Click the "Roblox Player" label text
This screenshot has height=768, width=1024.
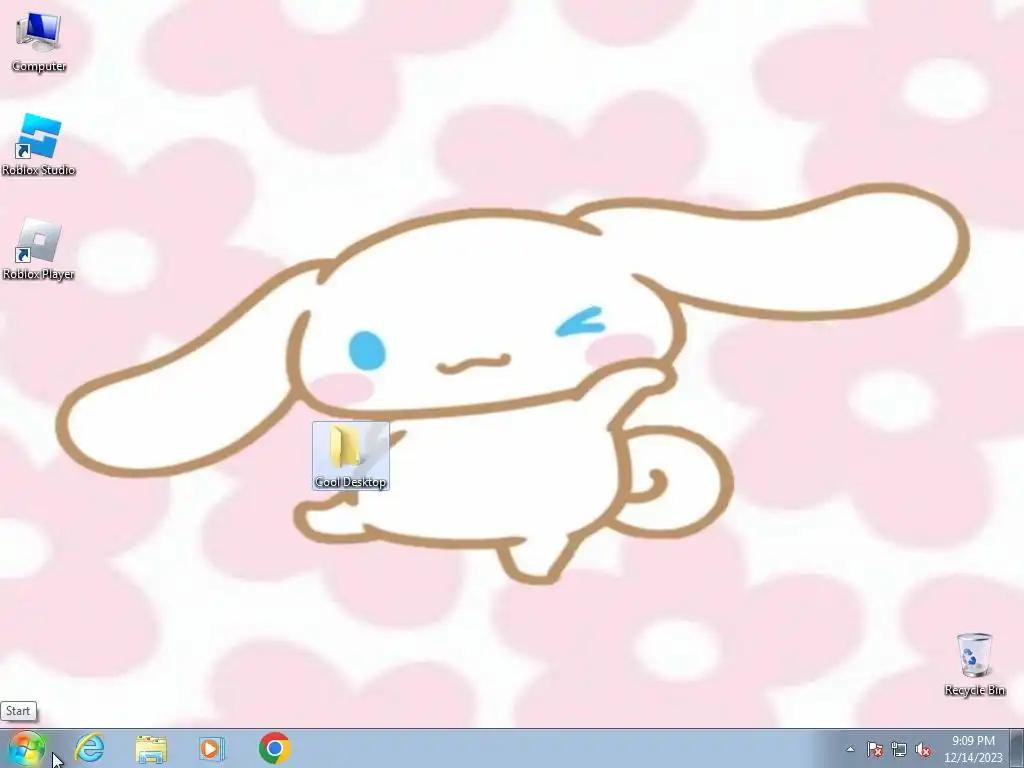pyautogui.click(x=39, y=274)
